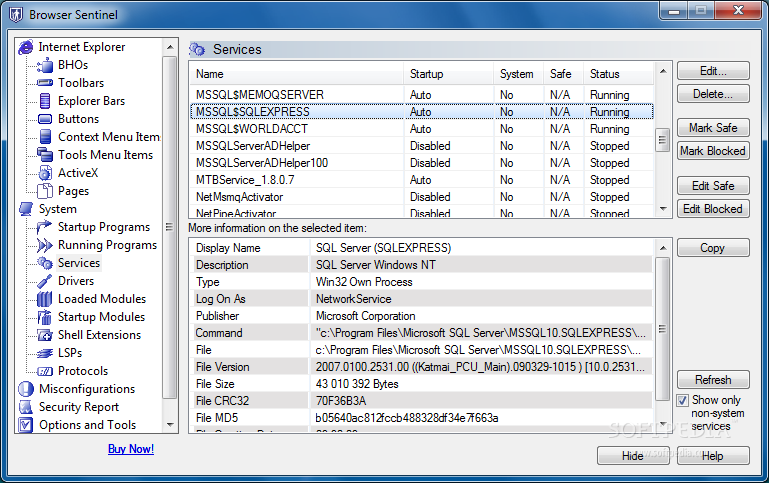
Task: Click the Drivers screwdriver icon
Action: click(45, 281)
